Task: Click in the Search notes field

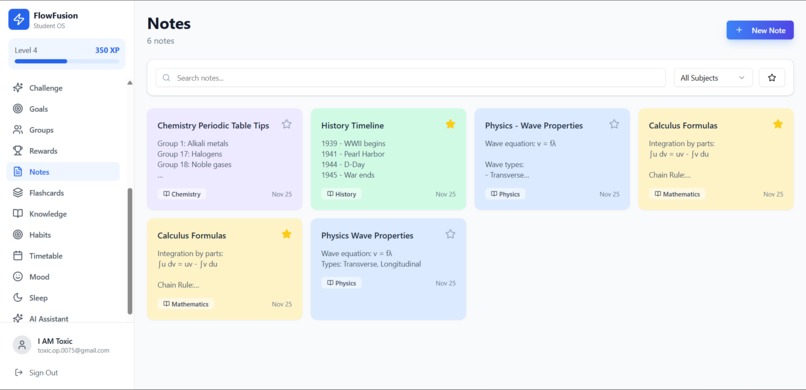Action: pyautogui.click(x=411, y=78)
